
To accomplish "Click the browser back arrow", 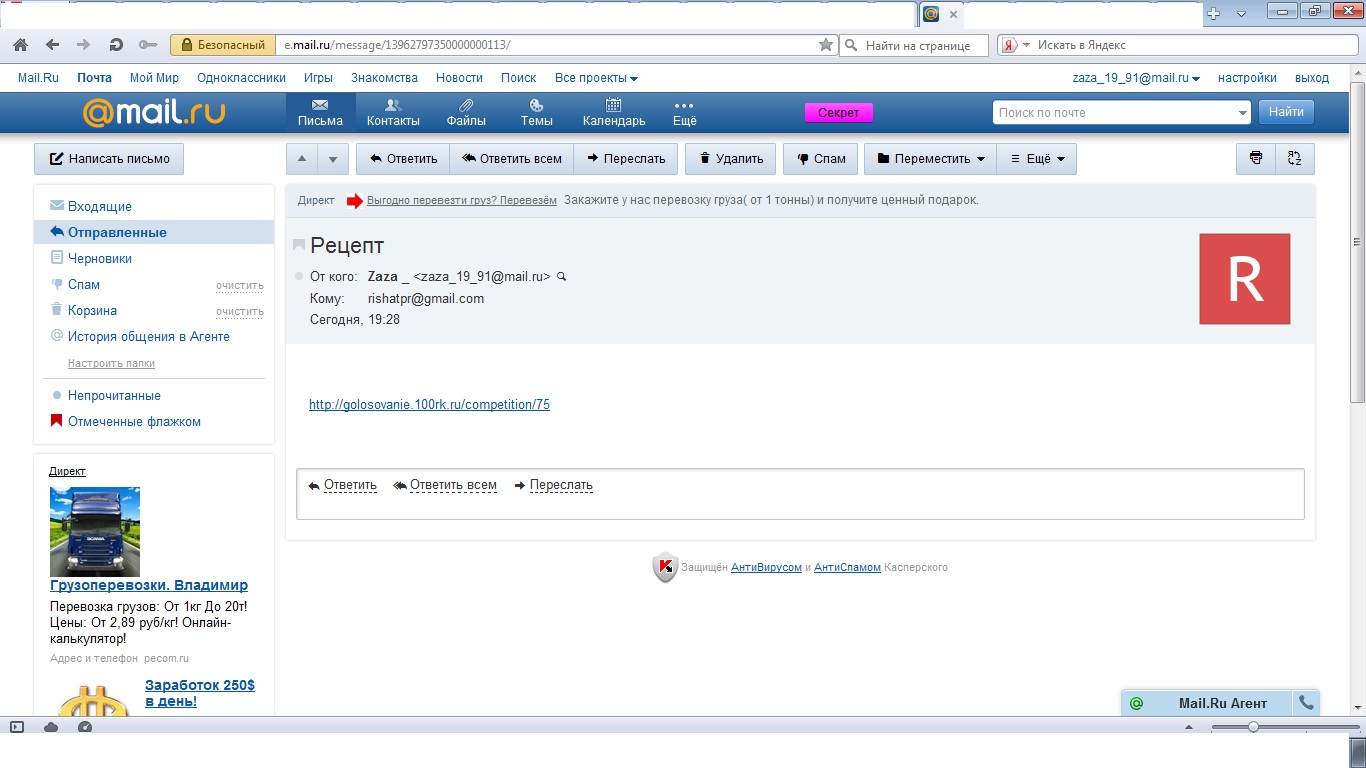I will 52,45.
